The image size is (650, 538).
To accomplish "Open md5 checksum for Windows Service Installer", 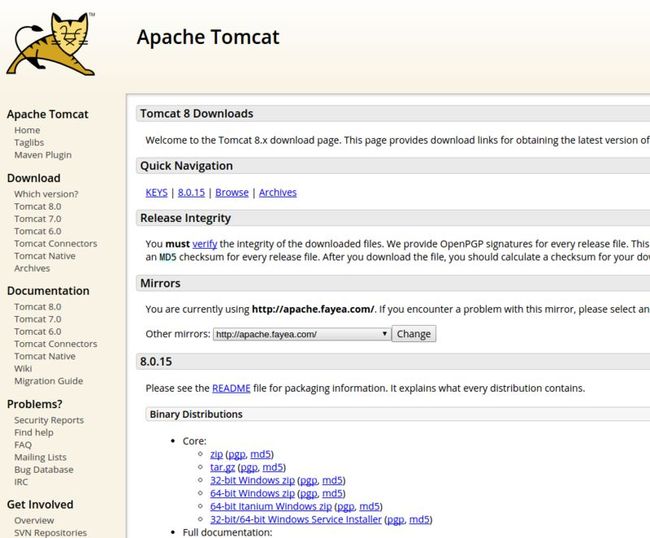I will pyautogui.click(x=420, y=519).
